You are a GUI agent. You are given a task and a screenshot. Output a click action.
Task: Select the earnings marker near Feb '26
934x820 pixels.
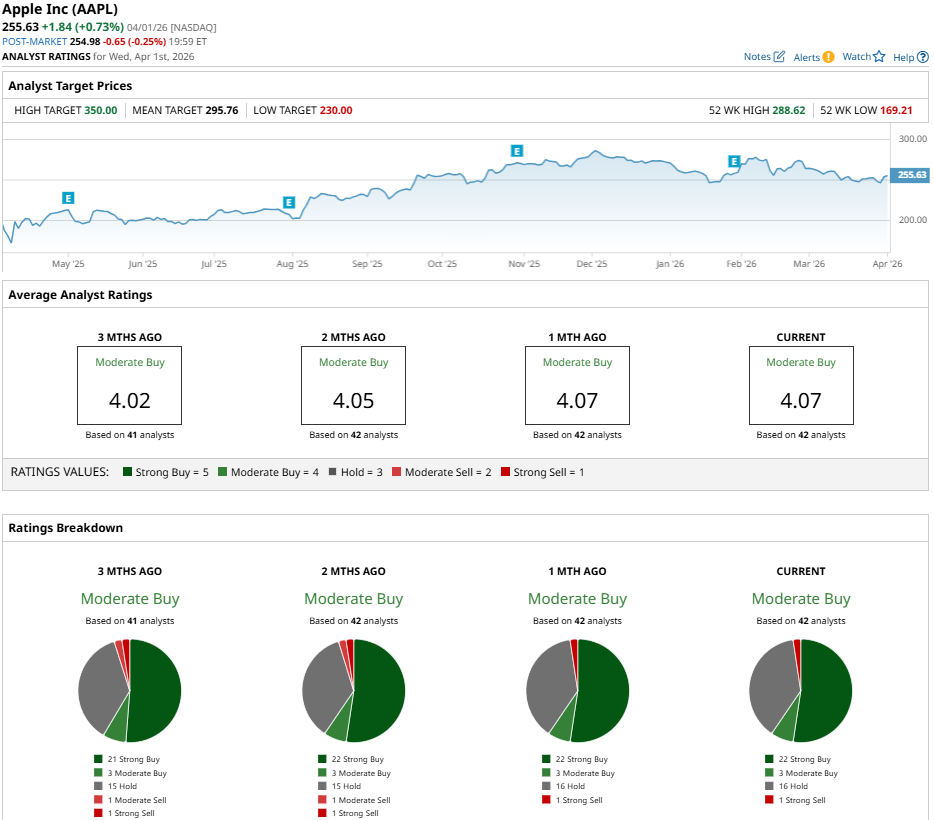pyautogui.click(x=734, y=161)
